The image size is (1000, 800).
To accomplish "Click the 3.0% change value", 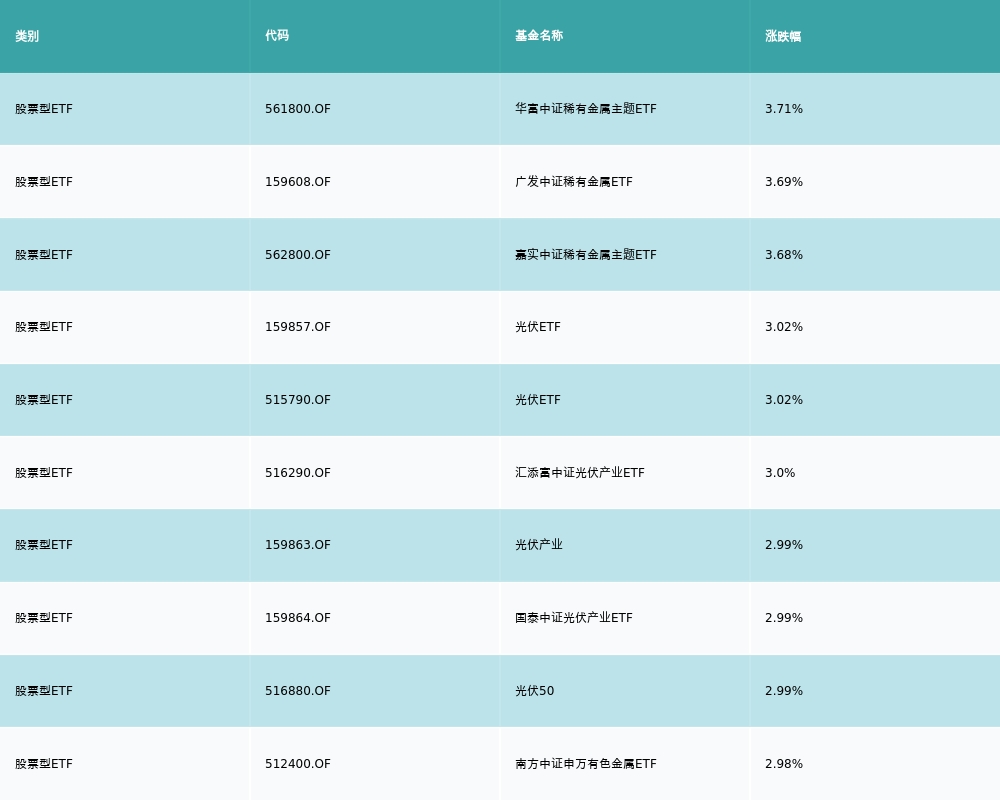I will (x=780, y=473).
